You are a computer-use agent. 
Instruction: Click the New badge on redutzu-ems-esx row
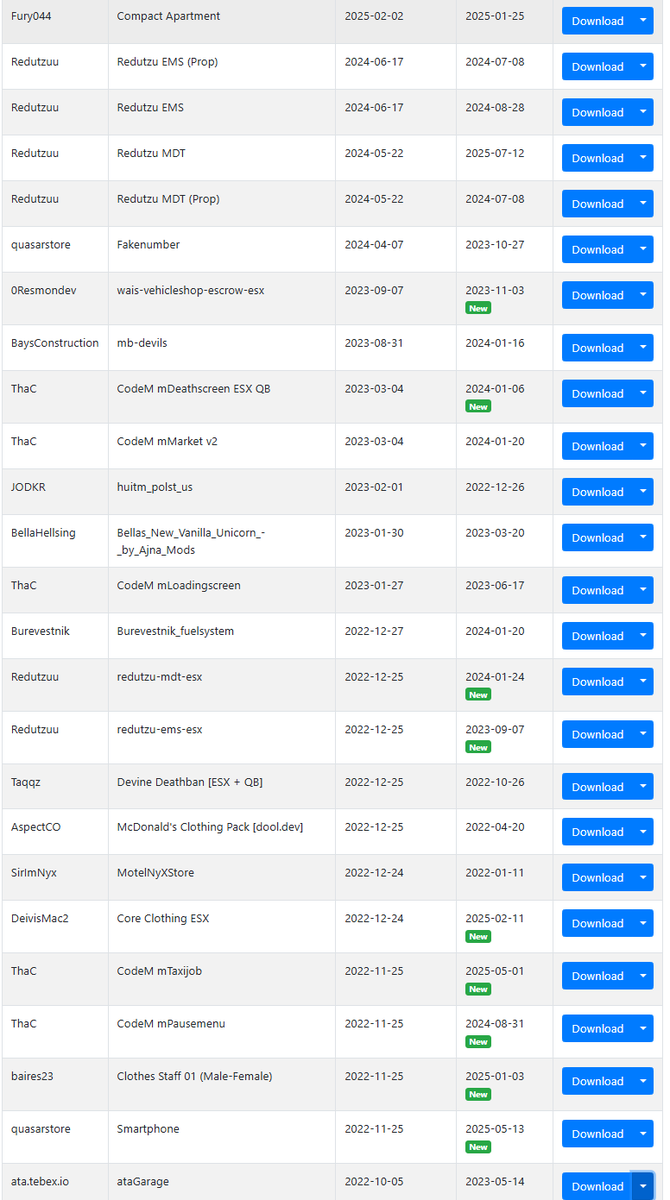click(478, 748)
